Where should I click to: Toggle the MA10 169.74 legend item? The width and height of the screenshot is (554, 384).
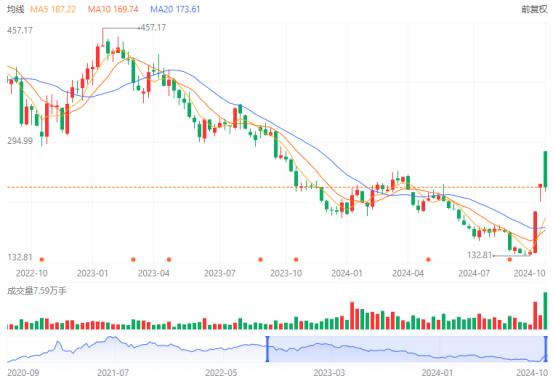pyautogui.click(x=113, y=9)
